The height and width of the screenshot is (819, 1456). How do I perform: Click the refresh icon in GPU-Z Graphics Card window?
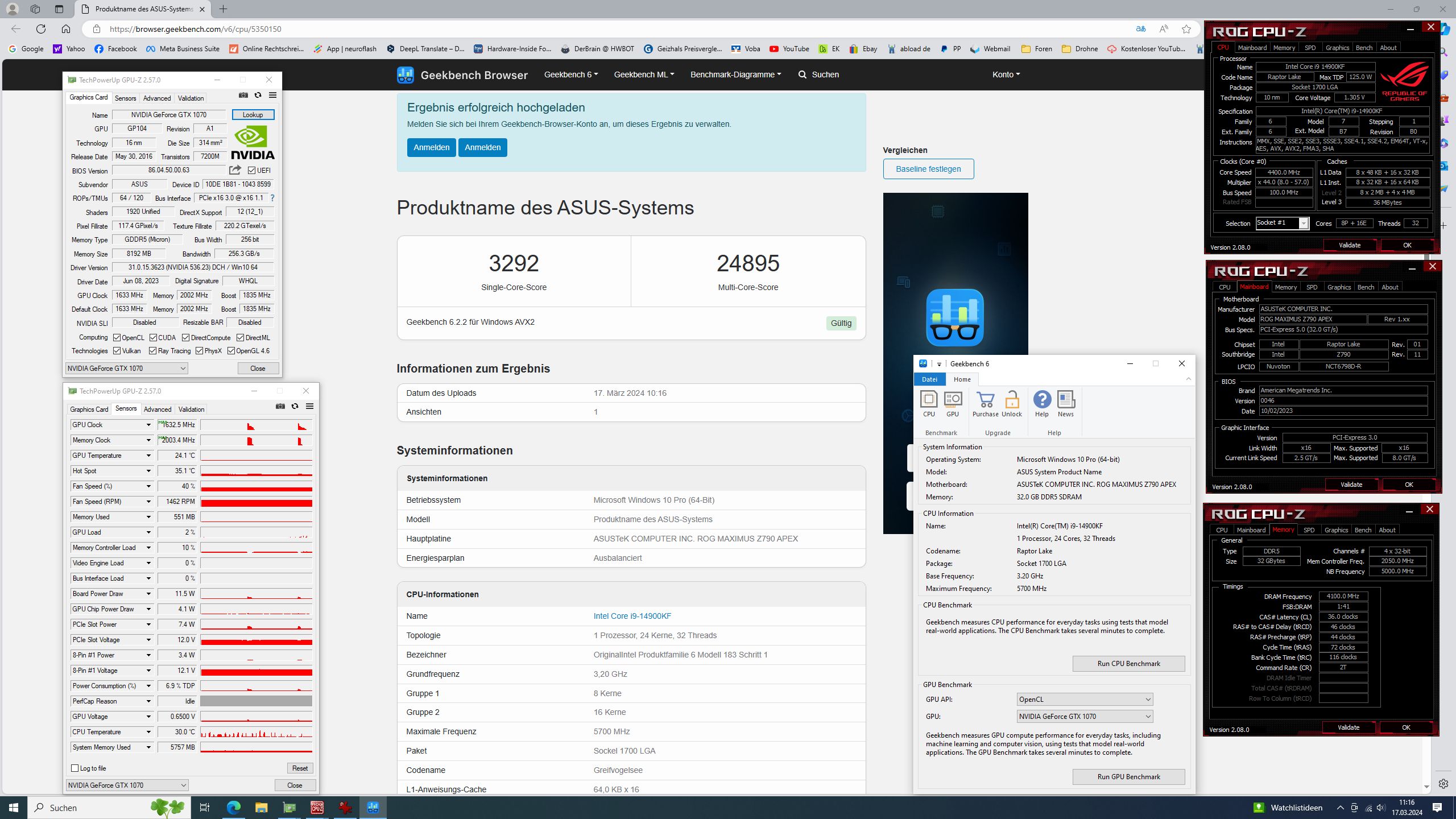point(258,95)
